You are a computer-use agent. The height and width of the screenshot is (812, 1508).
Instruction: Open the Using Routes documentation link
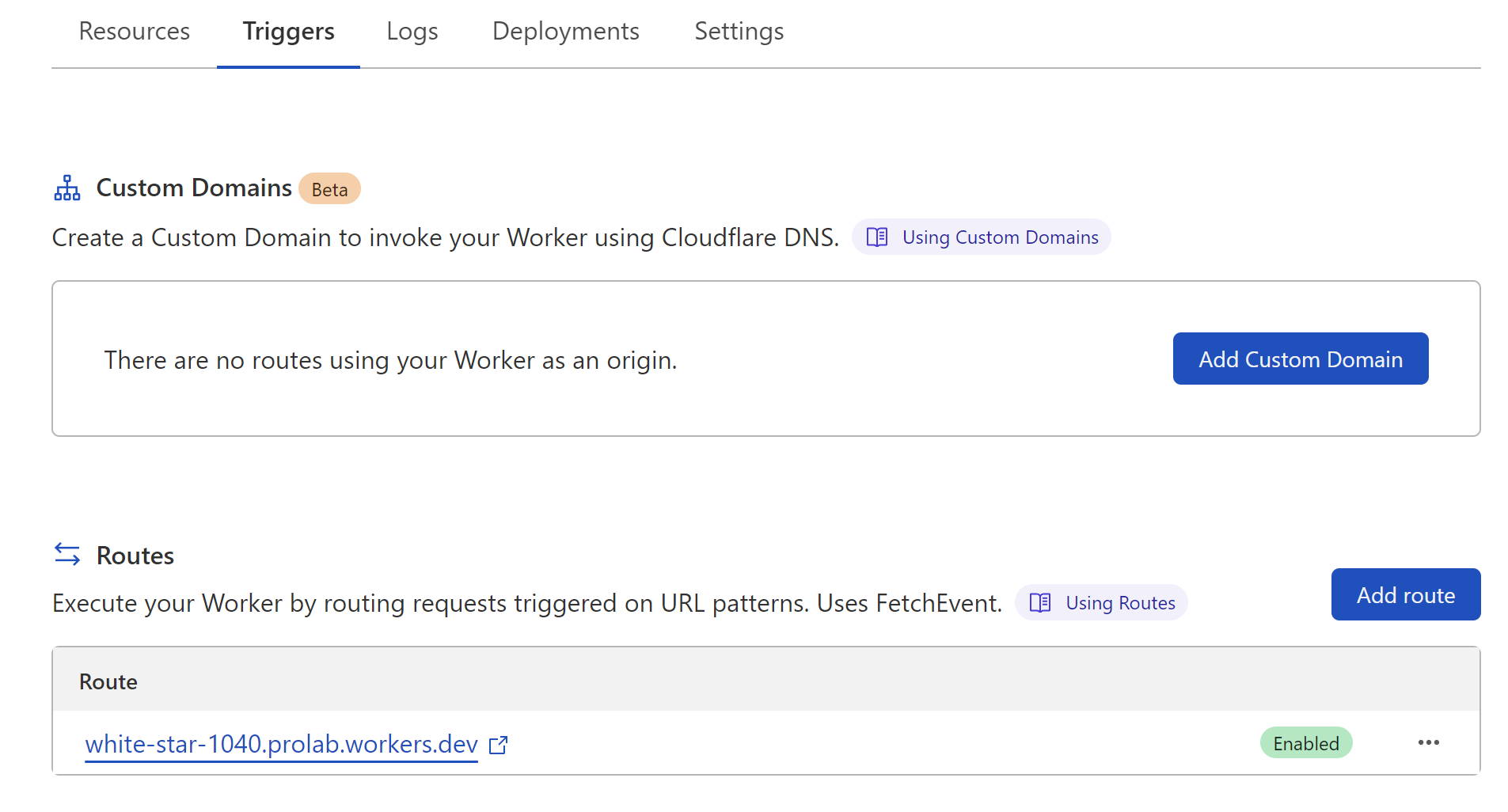(1101, 603)
